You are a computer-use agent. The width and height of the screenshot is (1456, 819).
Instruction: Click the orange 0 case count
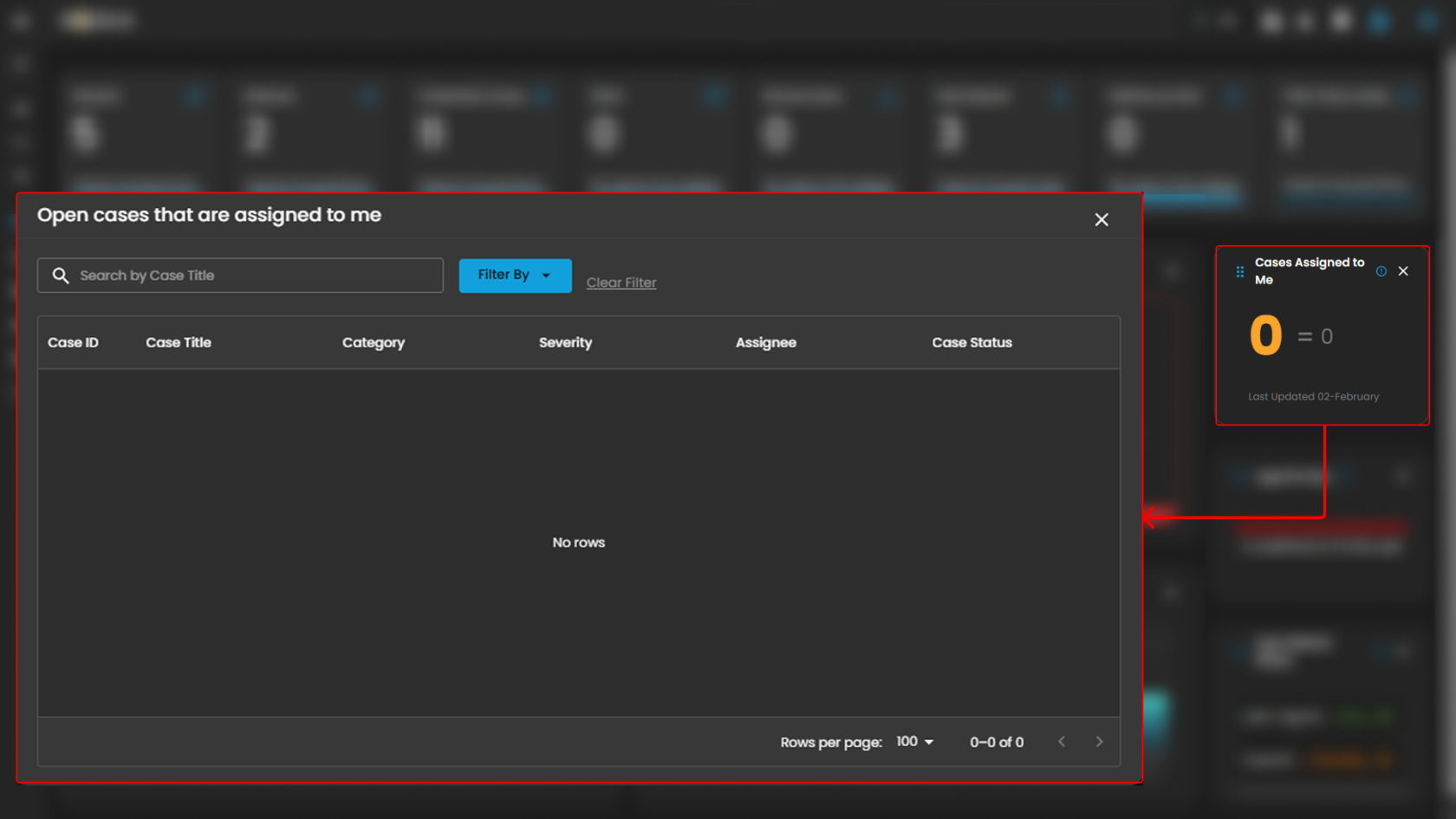point(1265,336)
